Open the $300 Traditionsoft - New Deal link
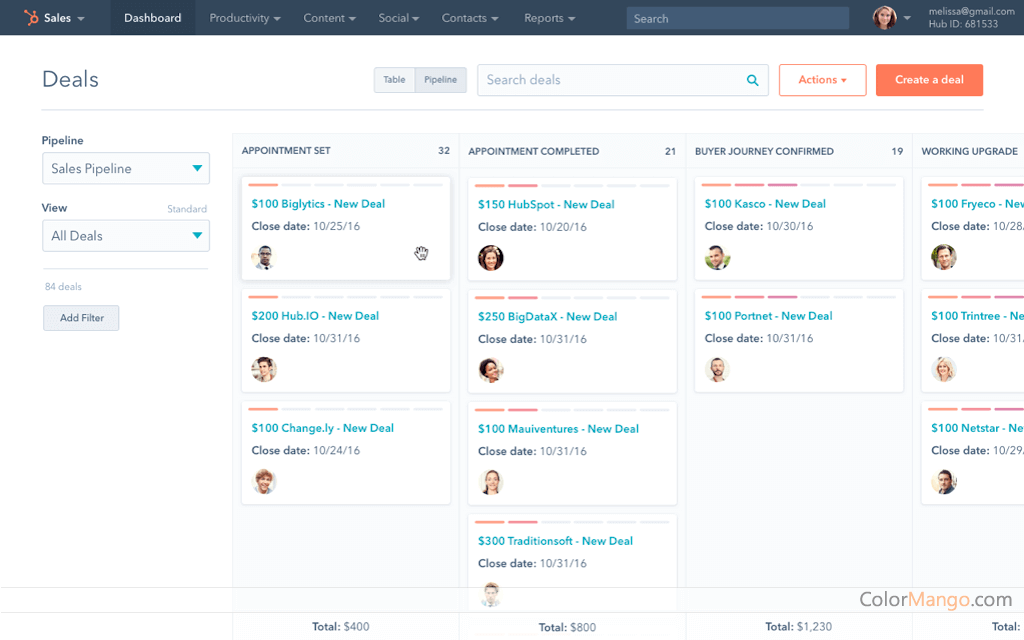Screen dimensions: 1024x640 555,541
